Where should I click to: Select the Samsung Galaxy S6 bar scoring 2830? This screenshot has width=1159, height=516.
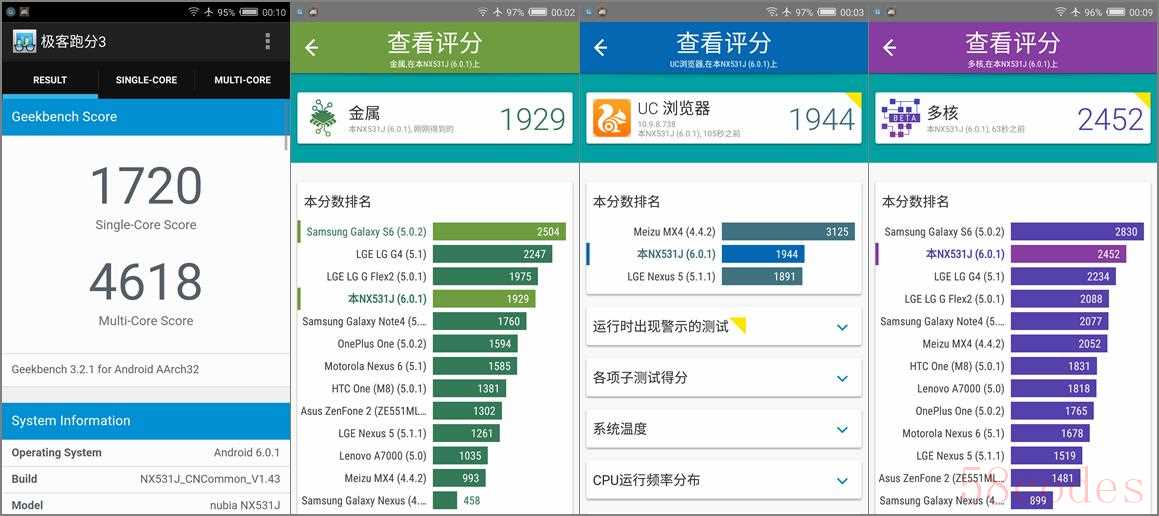pos(1078,231)
